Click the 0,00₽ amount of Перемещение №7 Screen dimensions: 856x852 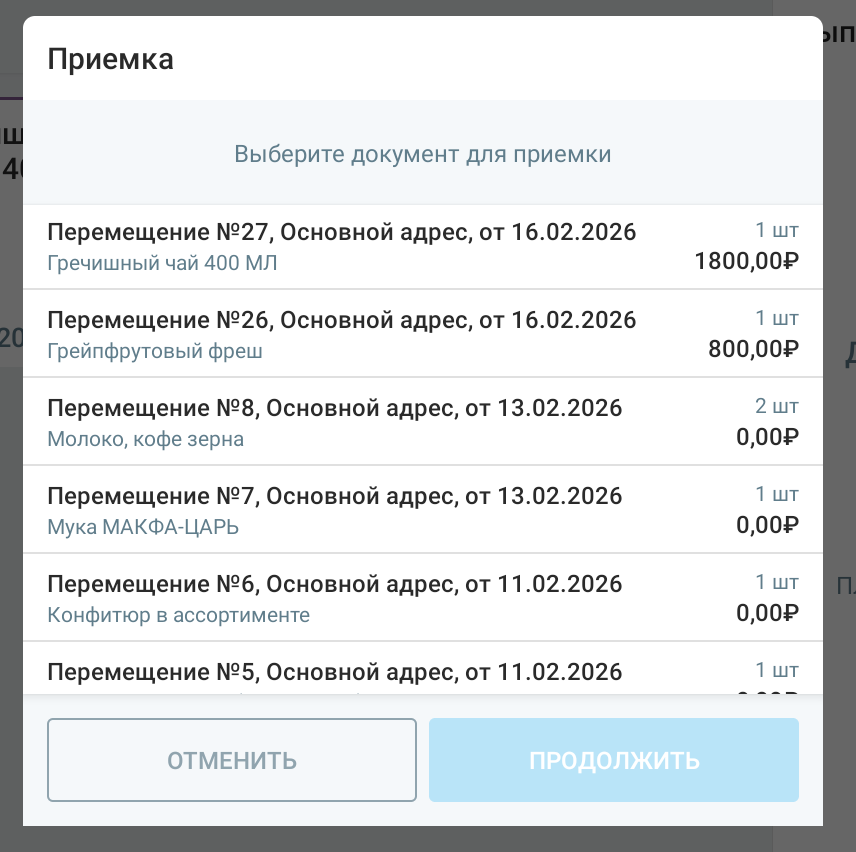pos(767,525)
